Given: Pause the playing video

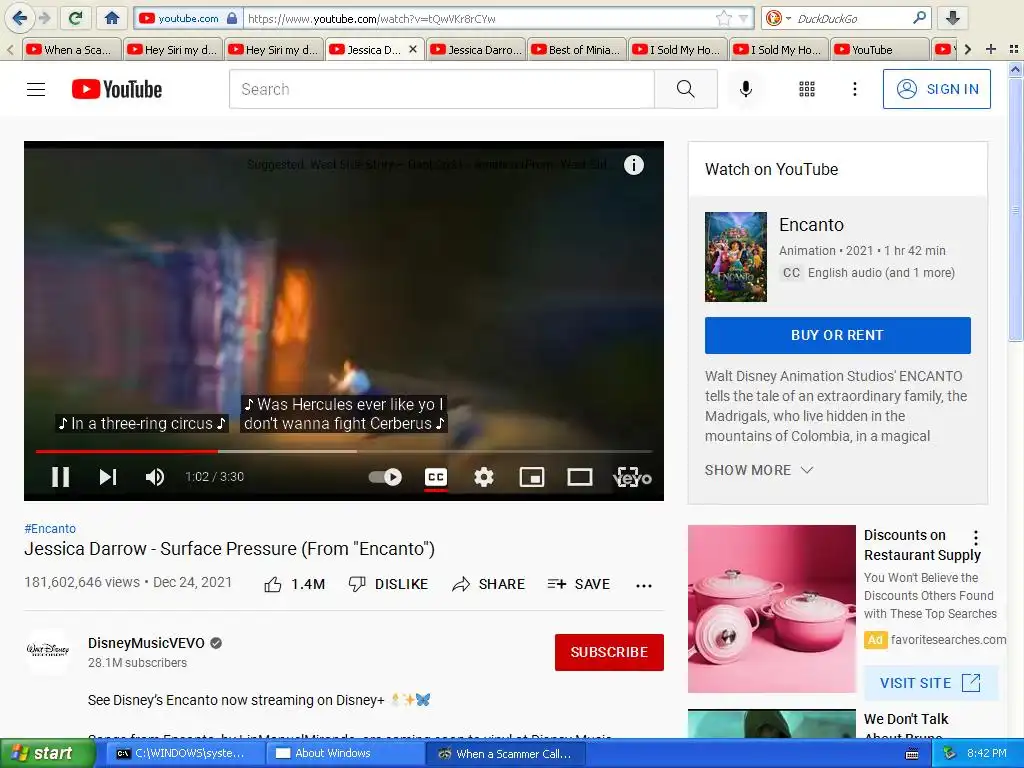Looking at the screenshot, I should [61, 477].
